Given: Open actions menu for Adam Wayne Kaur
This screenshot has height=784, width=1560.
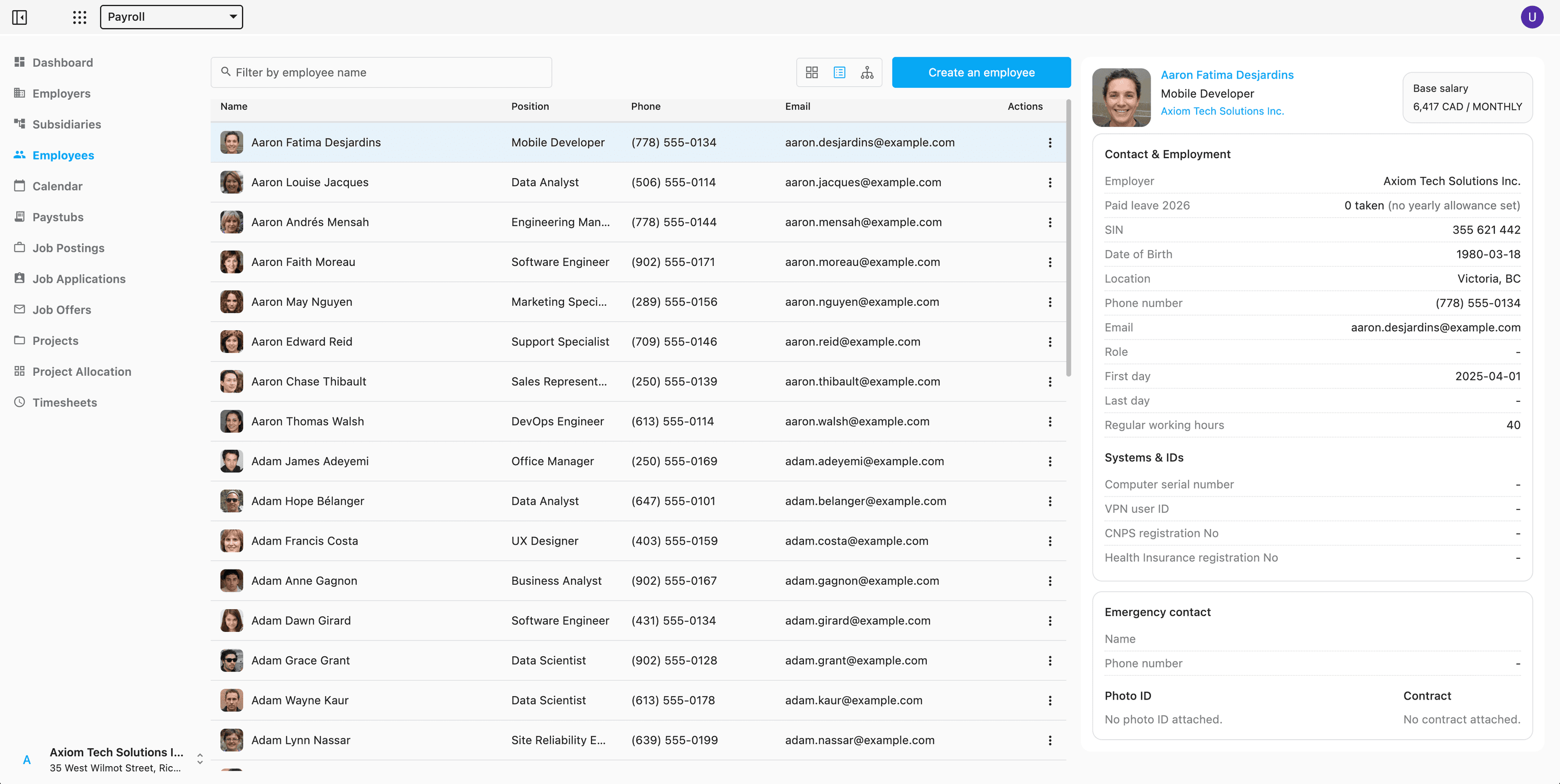Looking at the screenshot, I should tap(1050, 701).
